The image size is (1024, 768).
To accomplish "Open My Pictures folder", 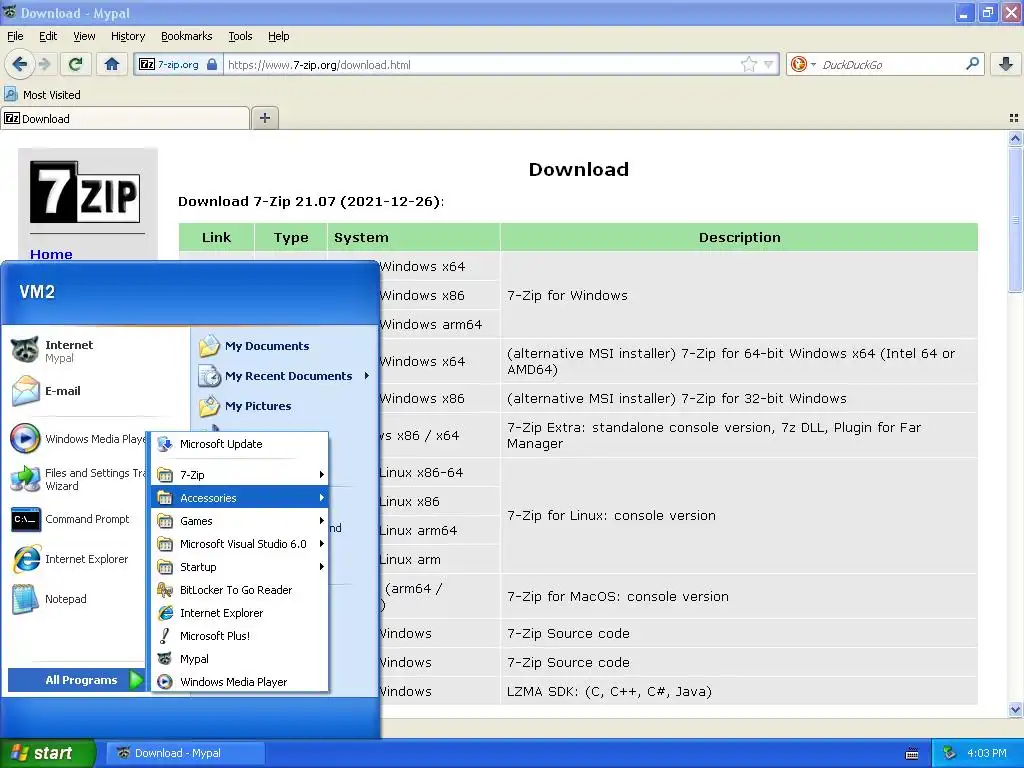I will pos(245,406).
